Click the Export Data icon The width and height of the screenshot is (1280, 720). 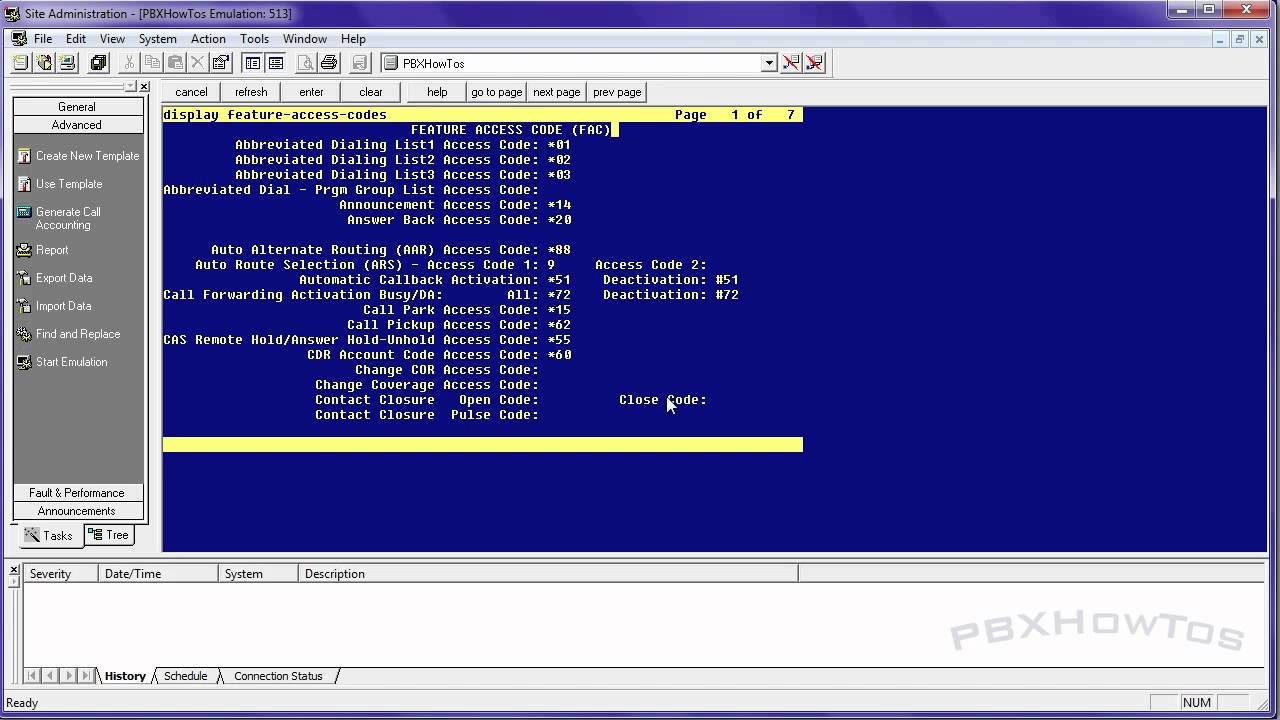click(24, 278)
